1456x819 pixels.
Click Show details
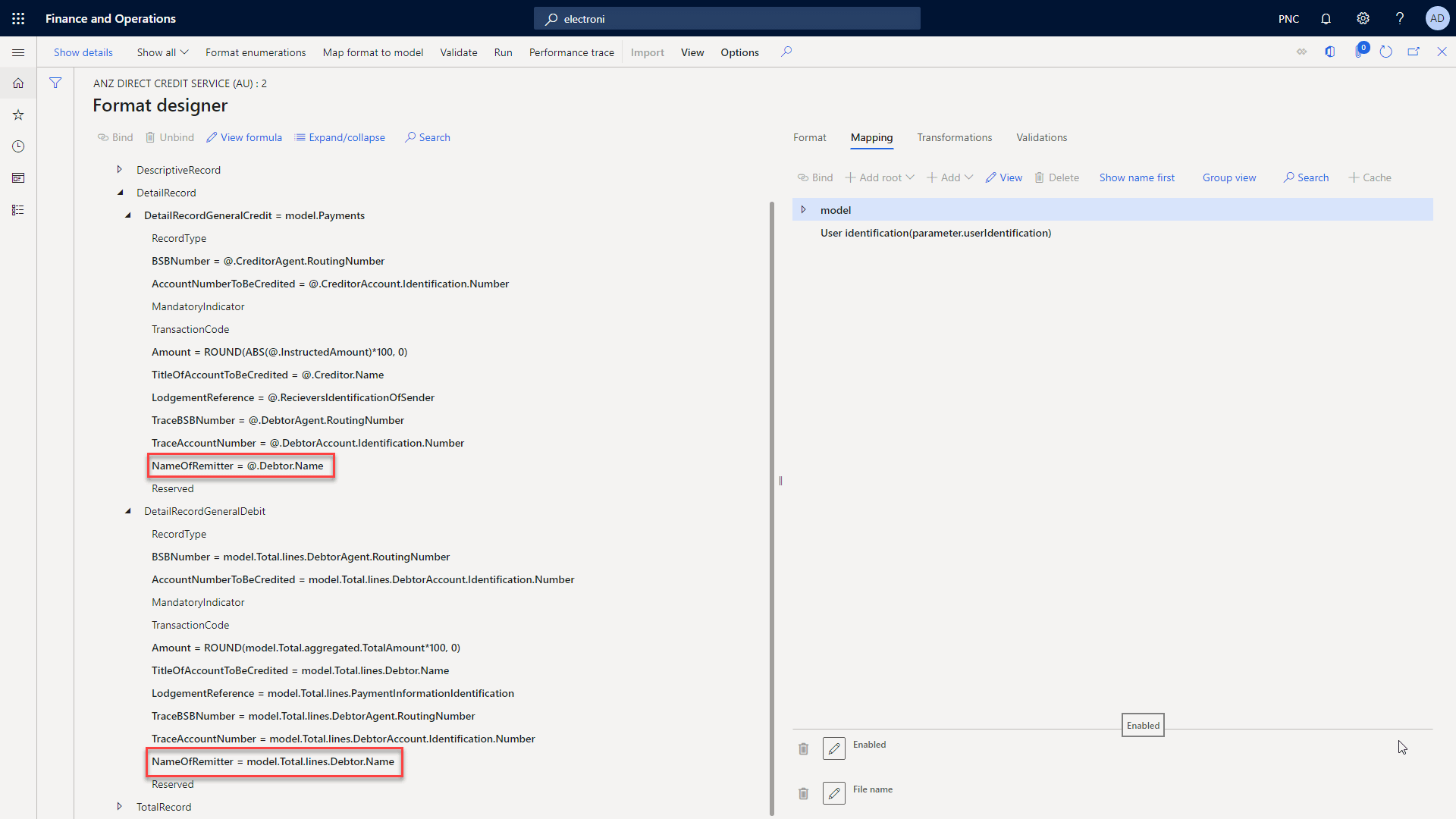83,52
